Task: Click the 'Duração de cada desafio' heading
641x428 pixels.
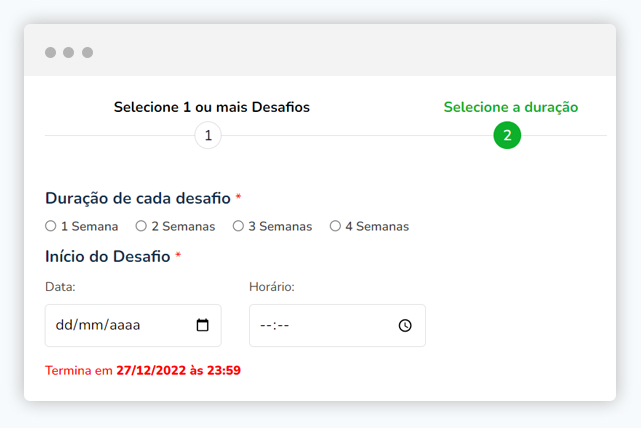Action: (x=138, y=198)
